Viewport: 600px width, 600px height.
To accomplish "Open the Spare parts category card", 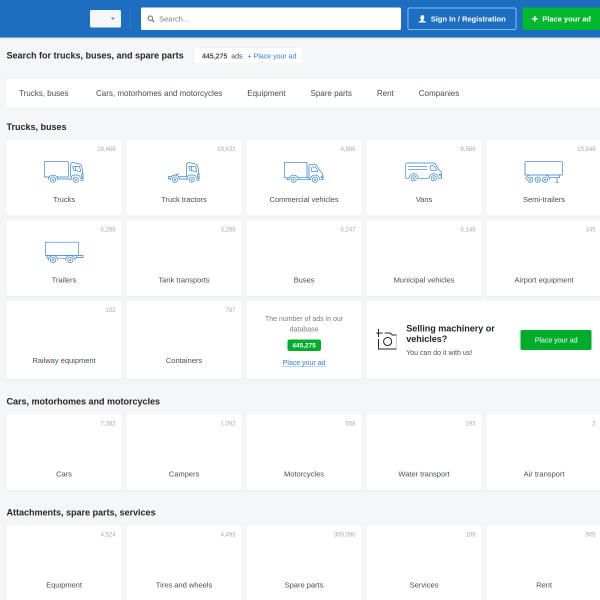I will [304, 563].
